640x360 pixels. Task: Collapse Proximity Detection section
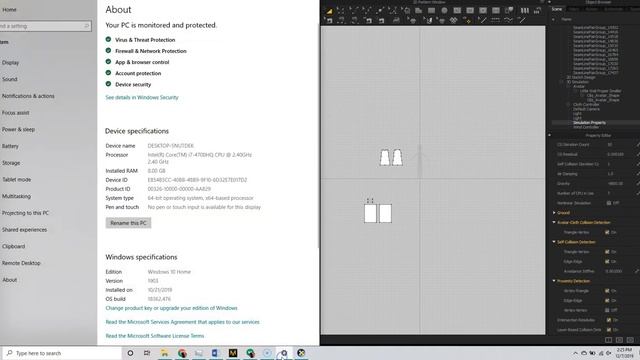click(554, 281)
